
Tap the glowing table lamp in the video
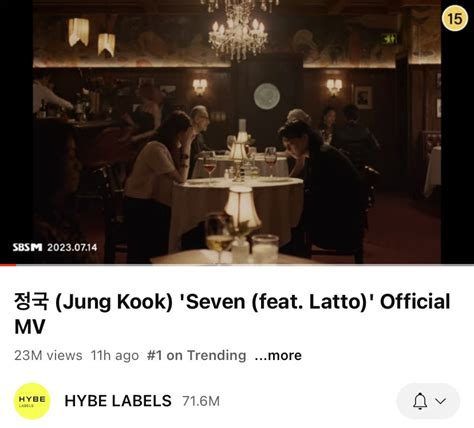[x=242, y=207]
